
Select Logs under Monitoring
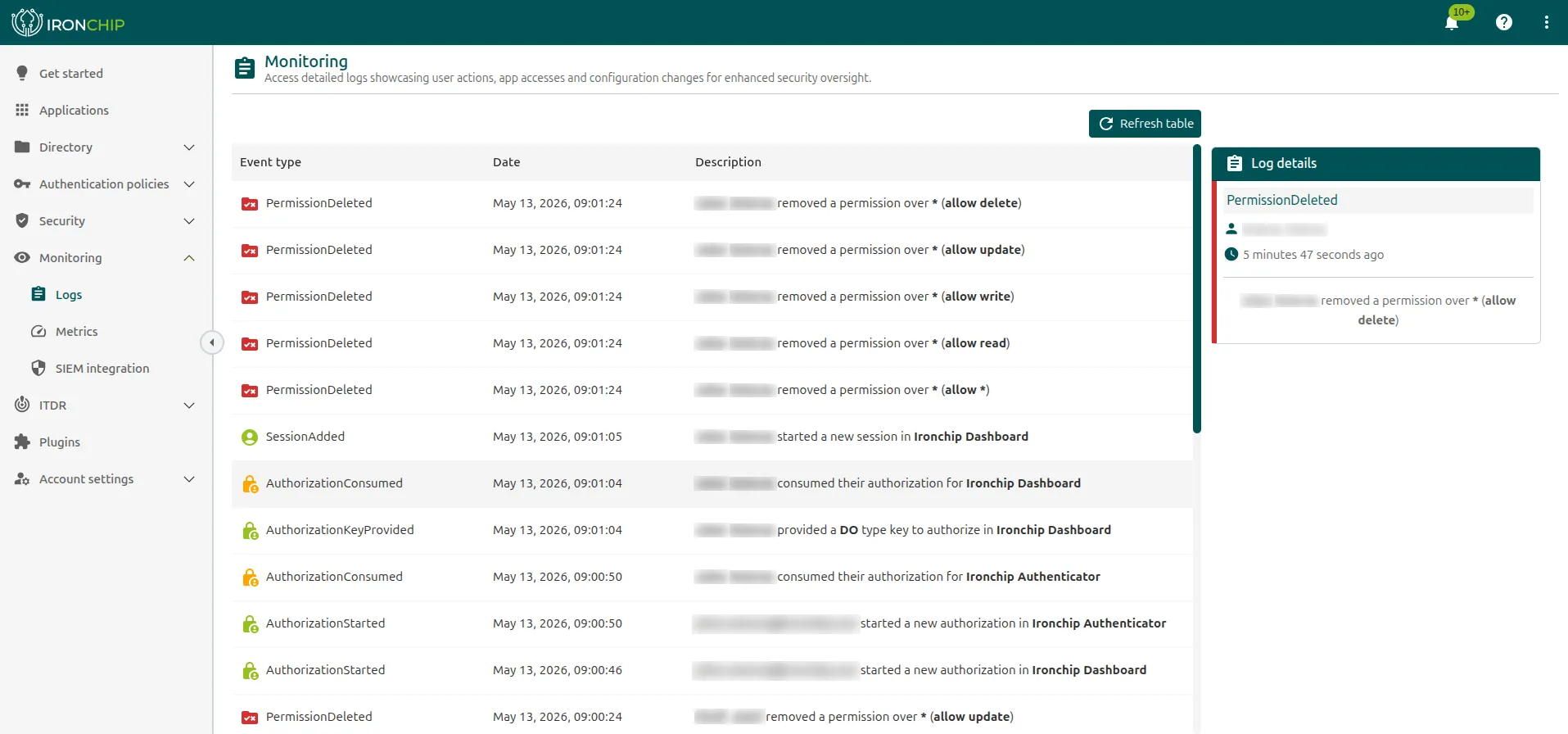[69, 294]
